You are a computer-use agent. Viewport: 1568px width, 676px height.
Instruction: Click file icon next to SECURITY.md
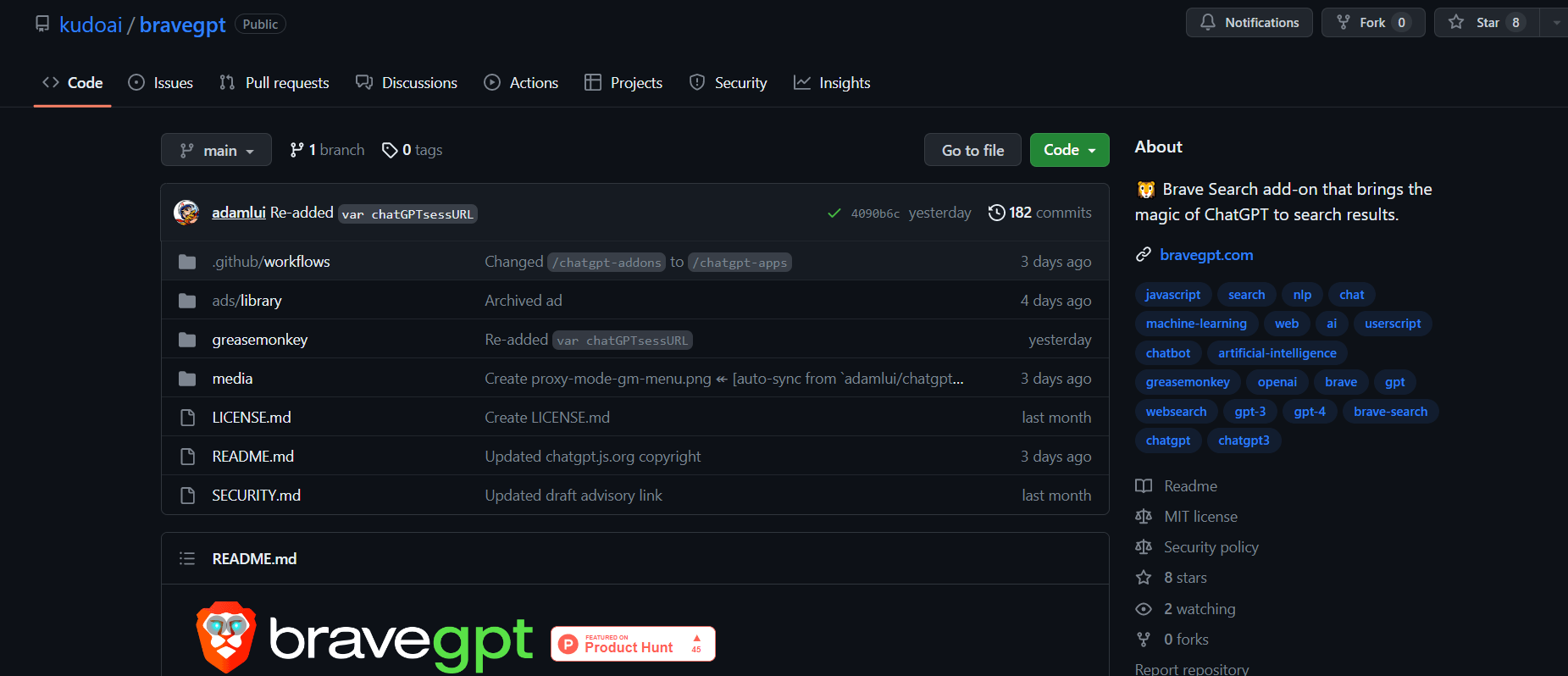coord(187,496)
